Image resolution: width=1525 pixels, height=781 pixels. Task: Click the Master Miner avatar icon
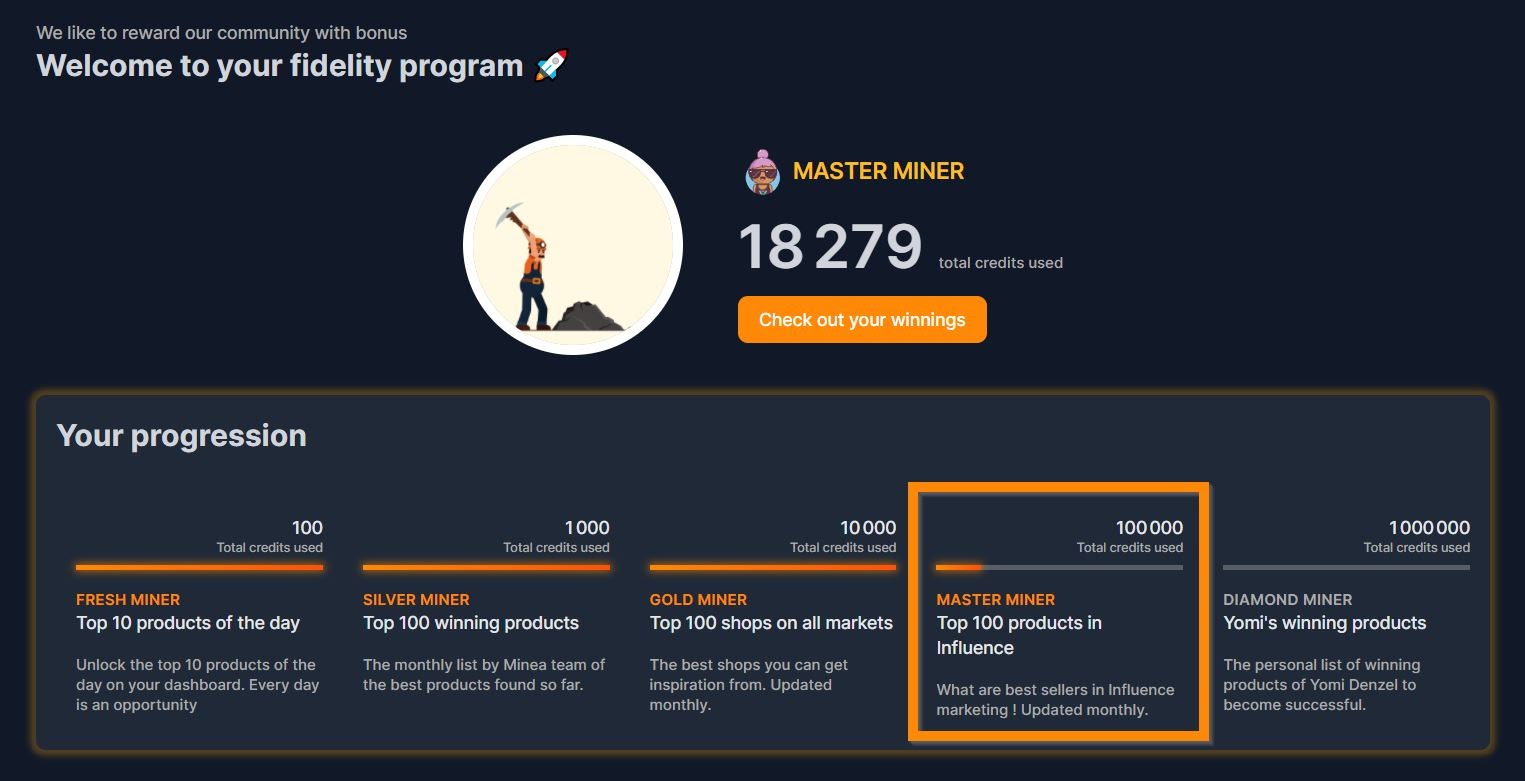(762, 172)
